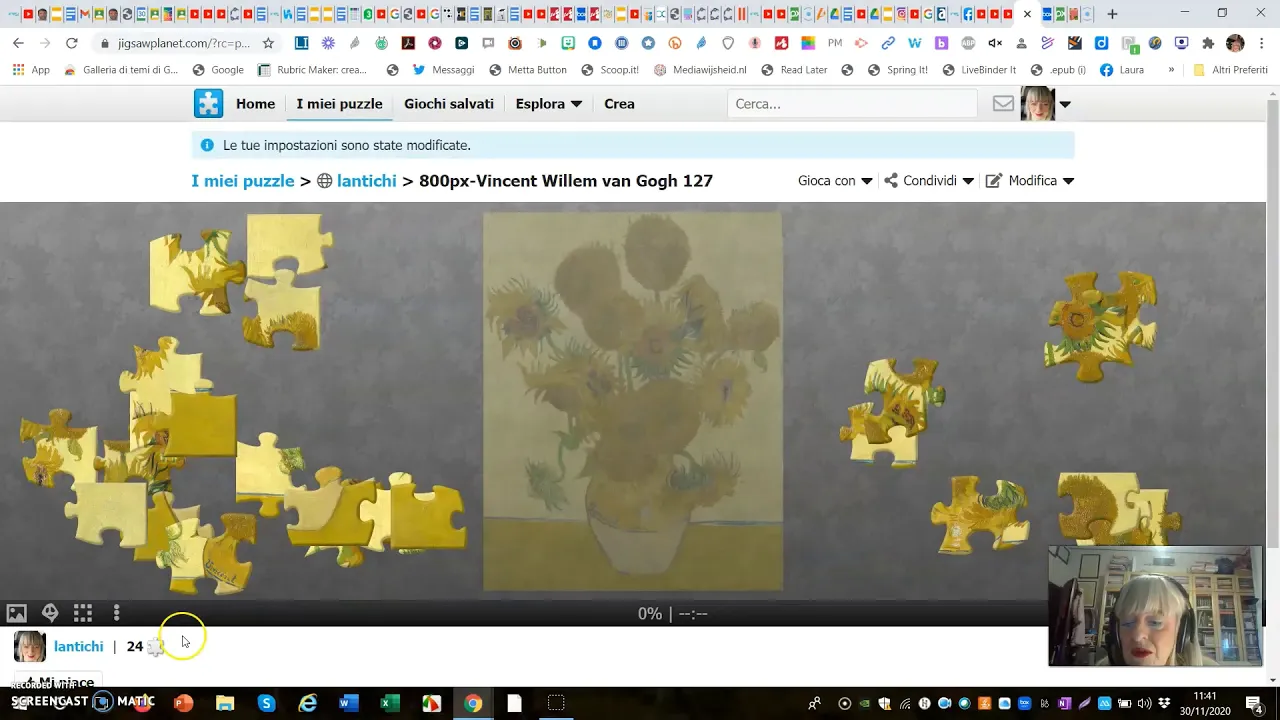Click the globe icon next to lantichi
1280x720 pixels.
point(324,181)
